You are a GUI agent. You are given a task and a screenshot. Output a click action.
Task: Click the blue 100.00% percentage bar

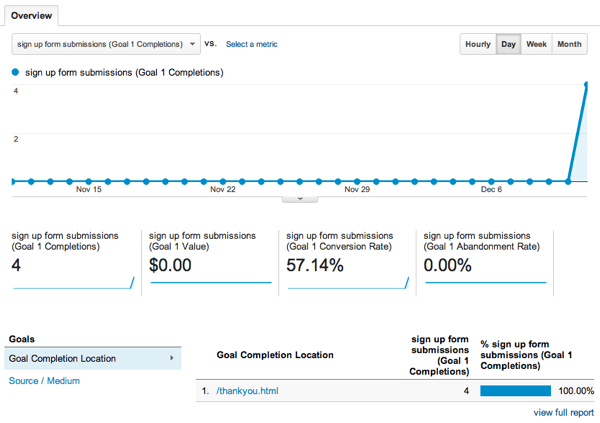(515, 391)
